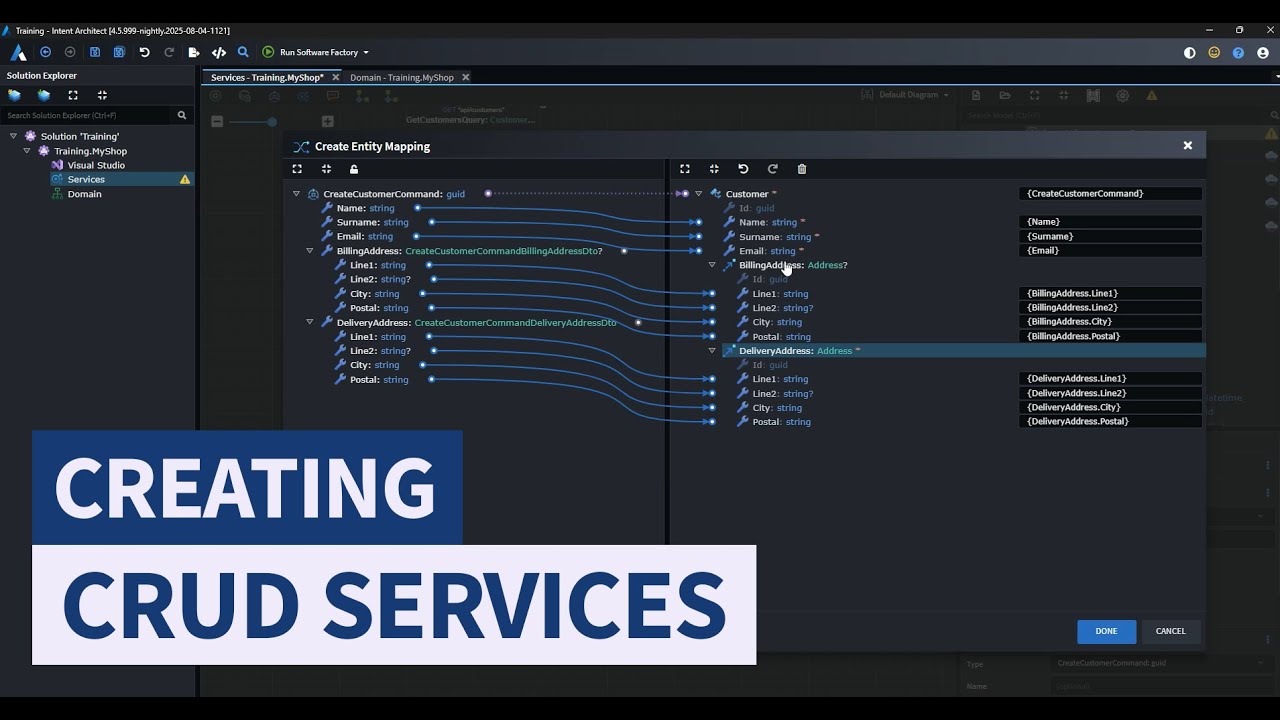Undo using the main toolbar
This screenshot has width=1280, height=720.
(x=144, y=52)
